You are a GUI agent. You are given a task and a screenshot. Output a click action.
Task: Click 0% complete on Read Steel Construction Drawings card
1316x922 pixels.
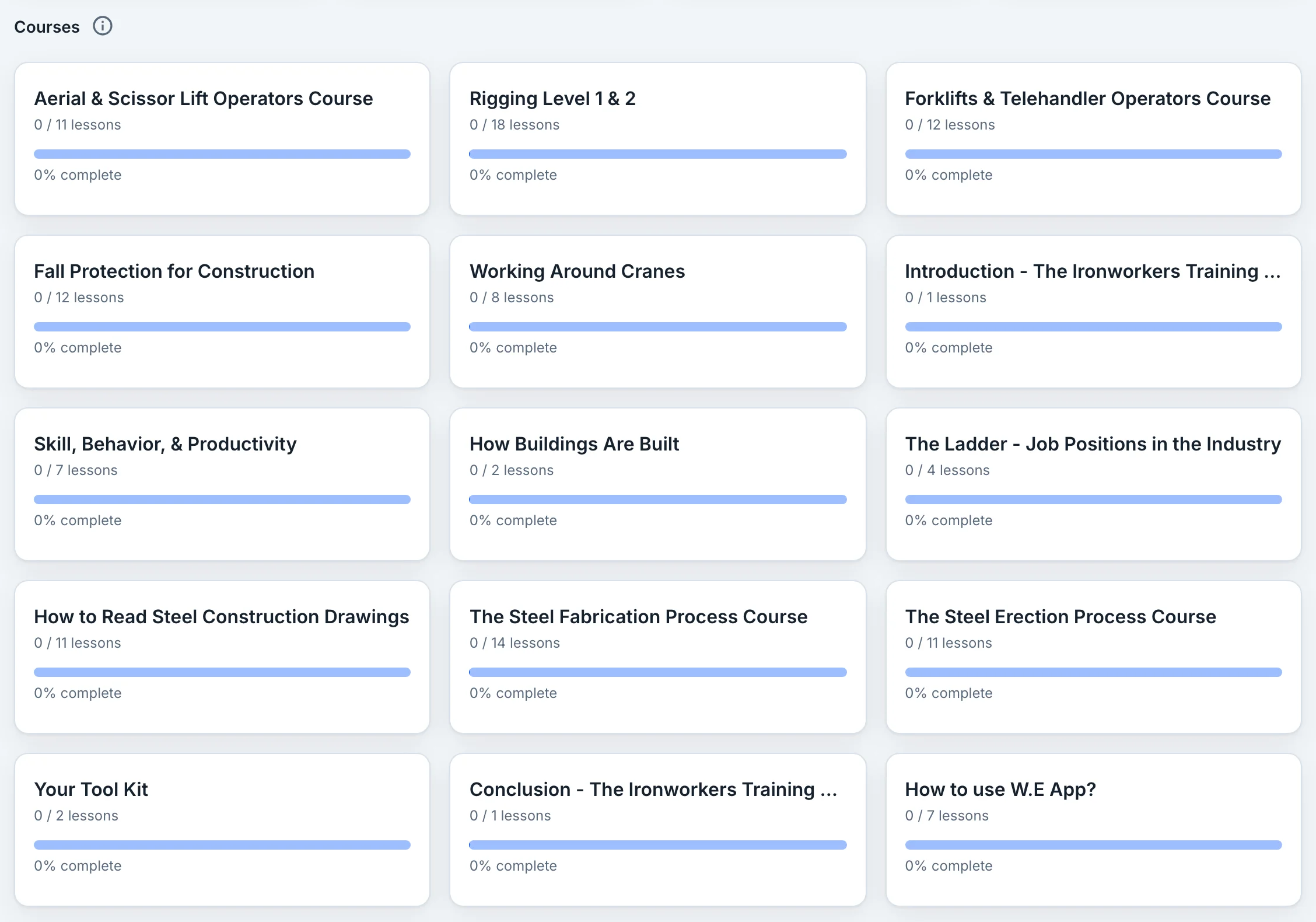point(78,693)
